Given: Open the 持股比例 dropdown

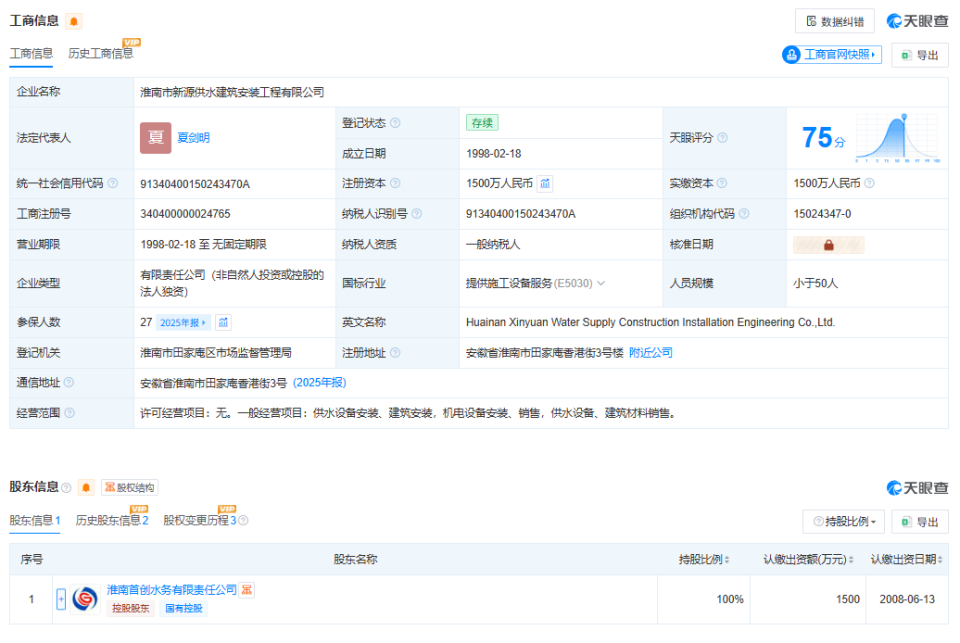Looking at the screenshot, I should click(844, 522).
